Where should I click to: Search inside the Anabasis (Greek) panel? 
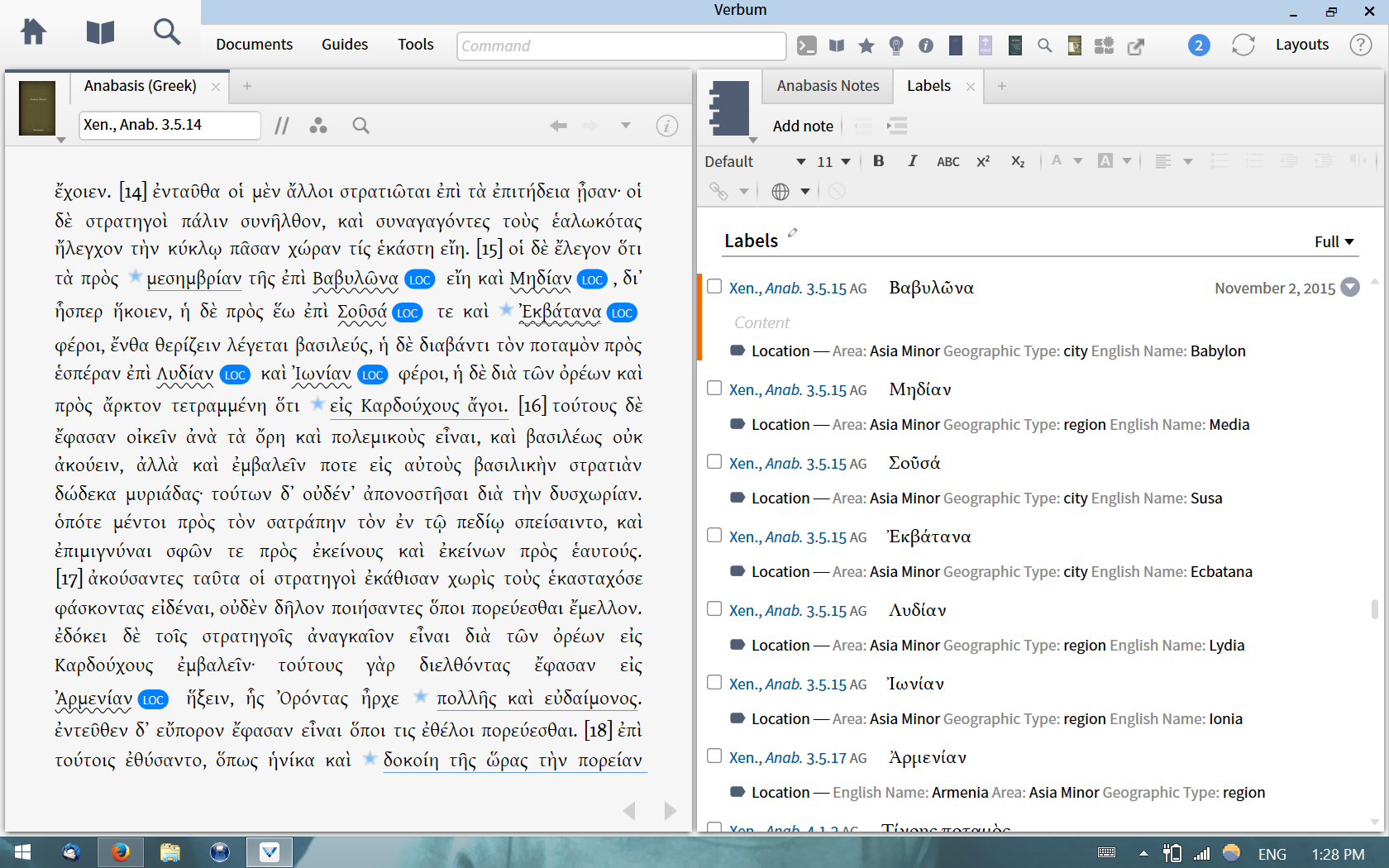(360, 126)
